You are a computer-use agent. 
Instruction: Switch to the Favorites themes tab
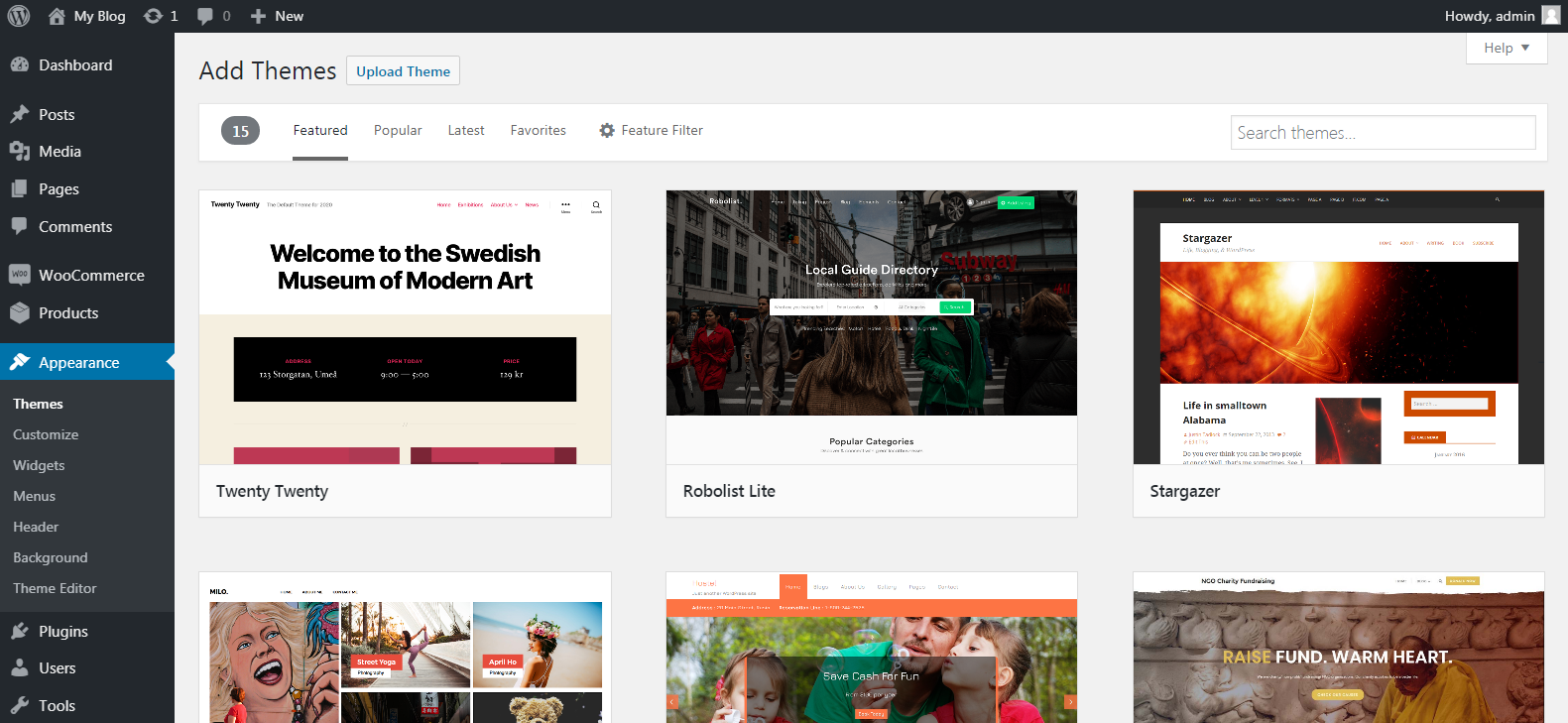click(x=539, y=130)
